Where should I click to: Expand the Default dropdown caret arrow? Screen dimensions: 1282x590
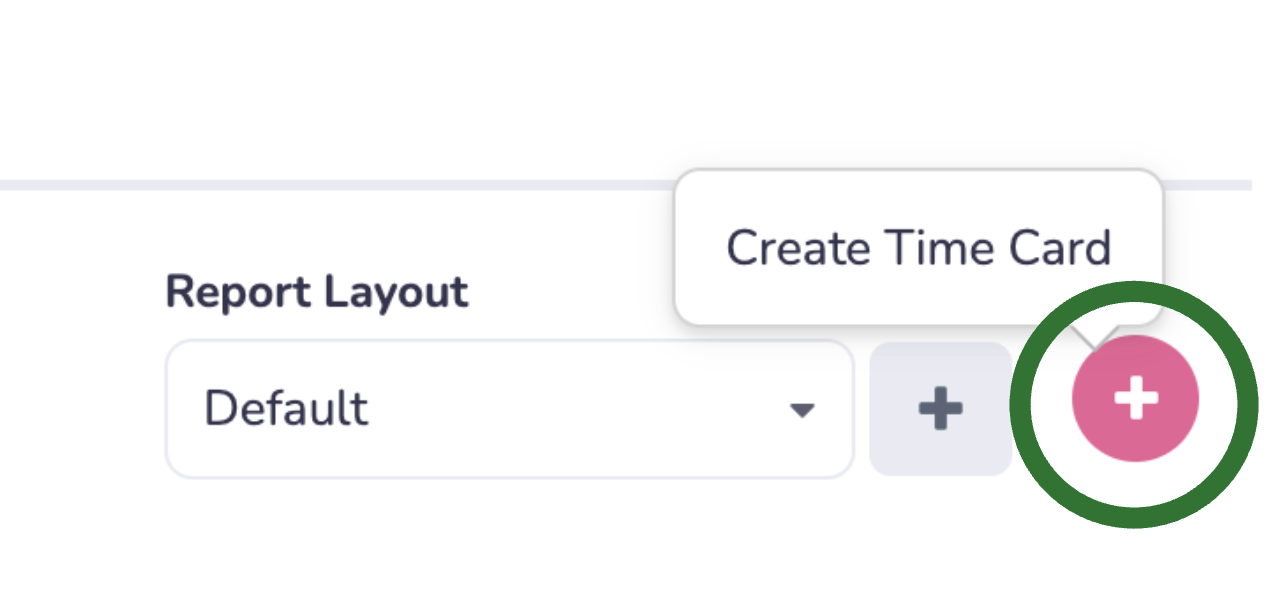coord(801,410)
